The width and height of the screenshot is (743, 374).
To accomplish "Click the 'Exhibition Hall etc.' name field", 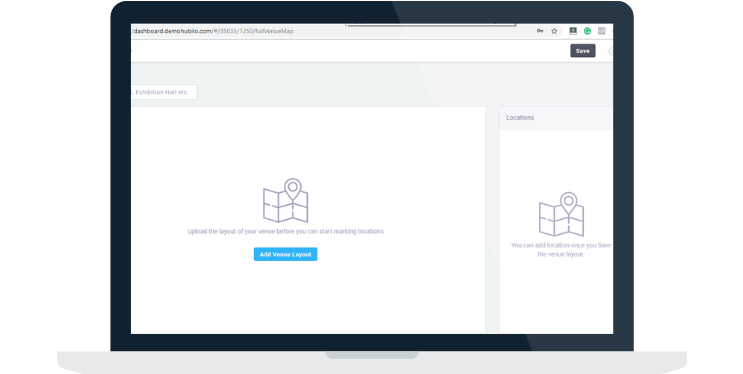I will [164, 92].
